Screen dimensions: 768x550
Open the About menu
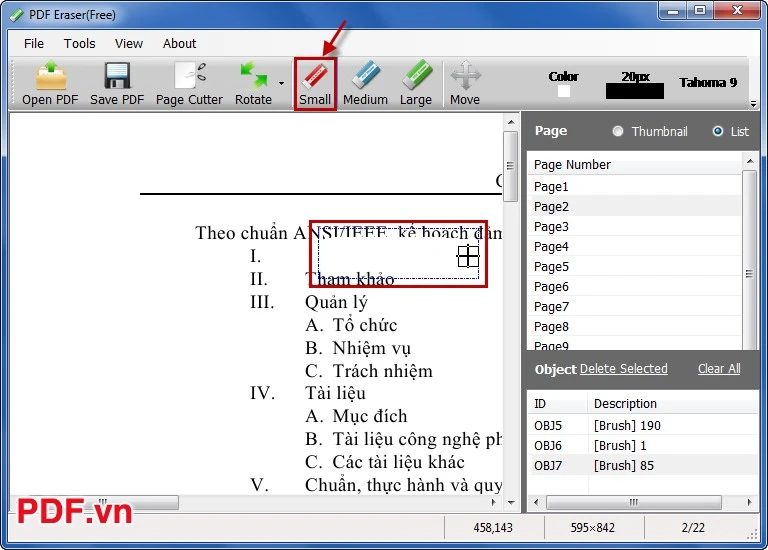coord(179,44)
